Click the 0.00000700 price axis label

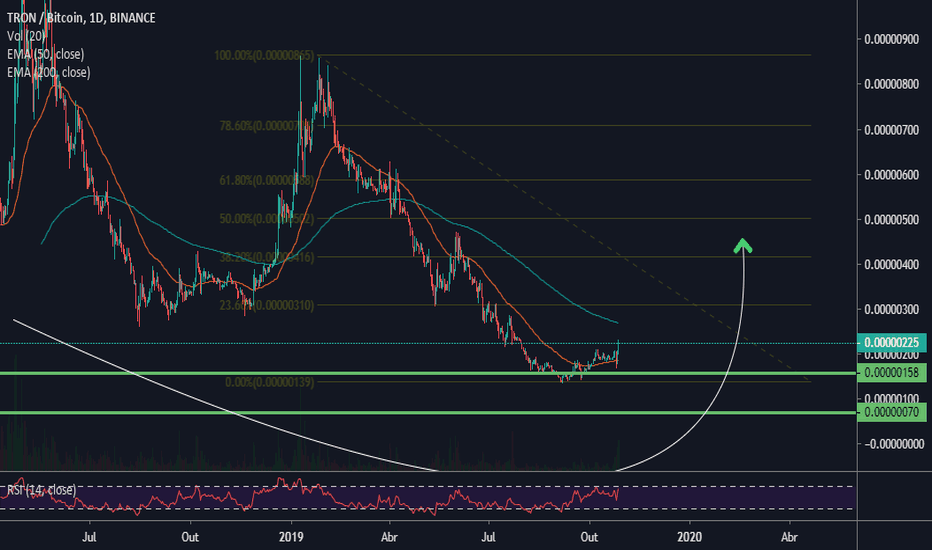pyautogui.click(x=892, y=130)
